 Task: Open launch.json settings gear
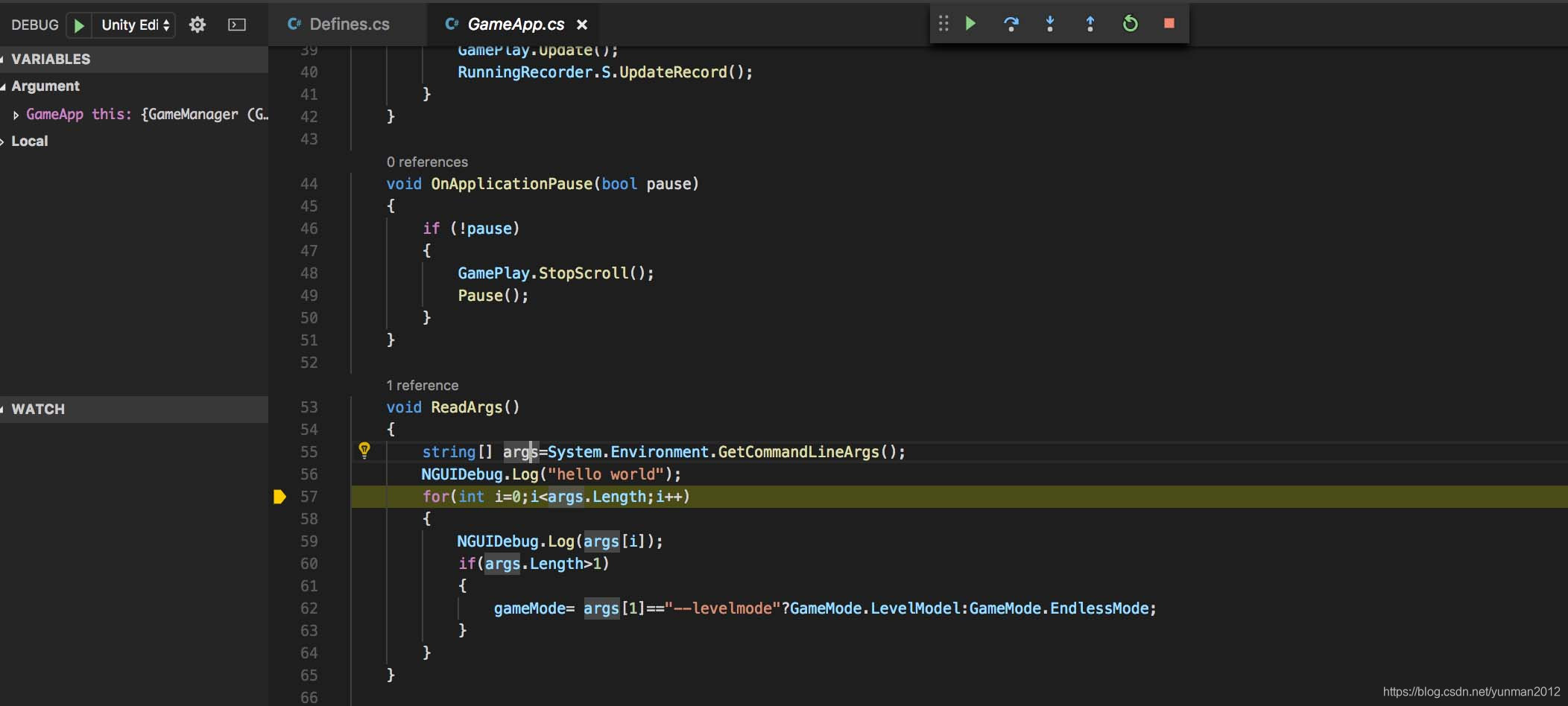[x=197, y=25]
